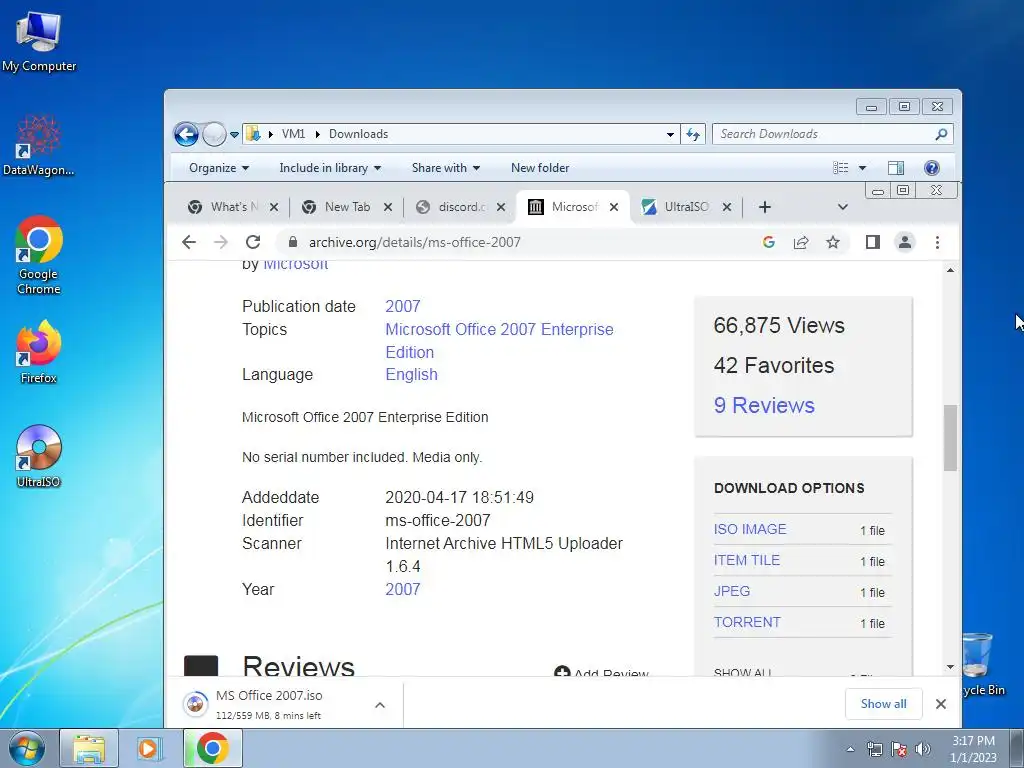Image resolution: width=1024 pixels, height=768 pixels.
Task: Reload the archive.org page
Action: coord(253,242)
